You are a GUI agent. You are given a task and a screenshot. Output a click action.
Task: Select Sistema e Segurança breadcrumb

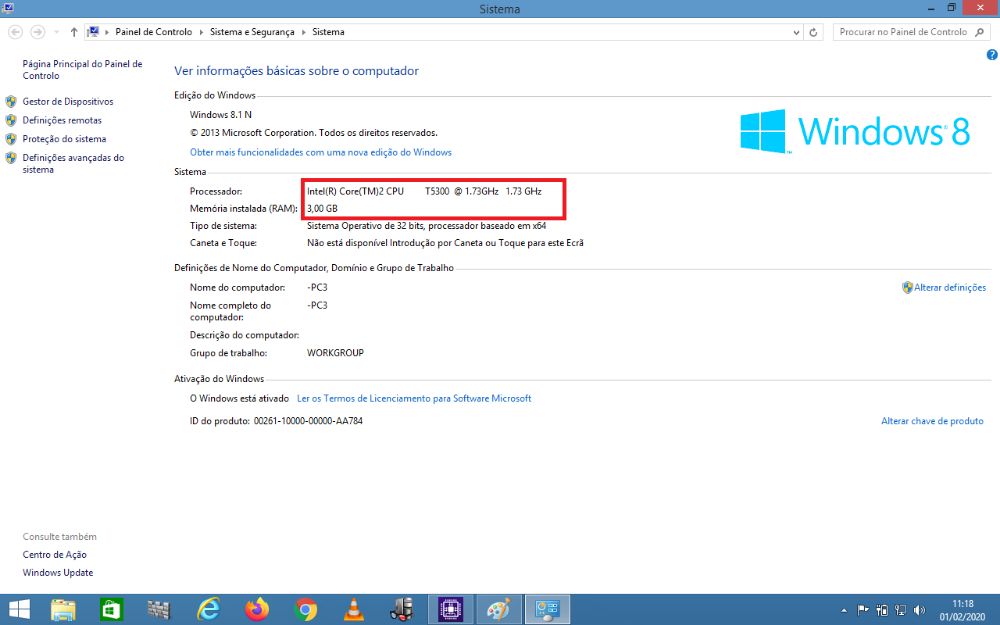253,32
